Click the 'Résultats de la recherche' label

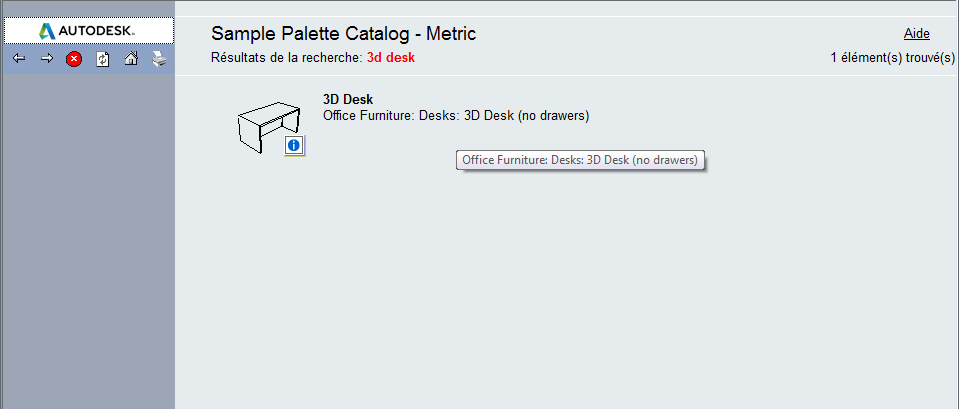[x=287, y=58]
